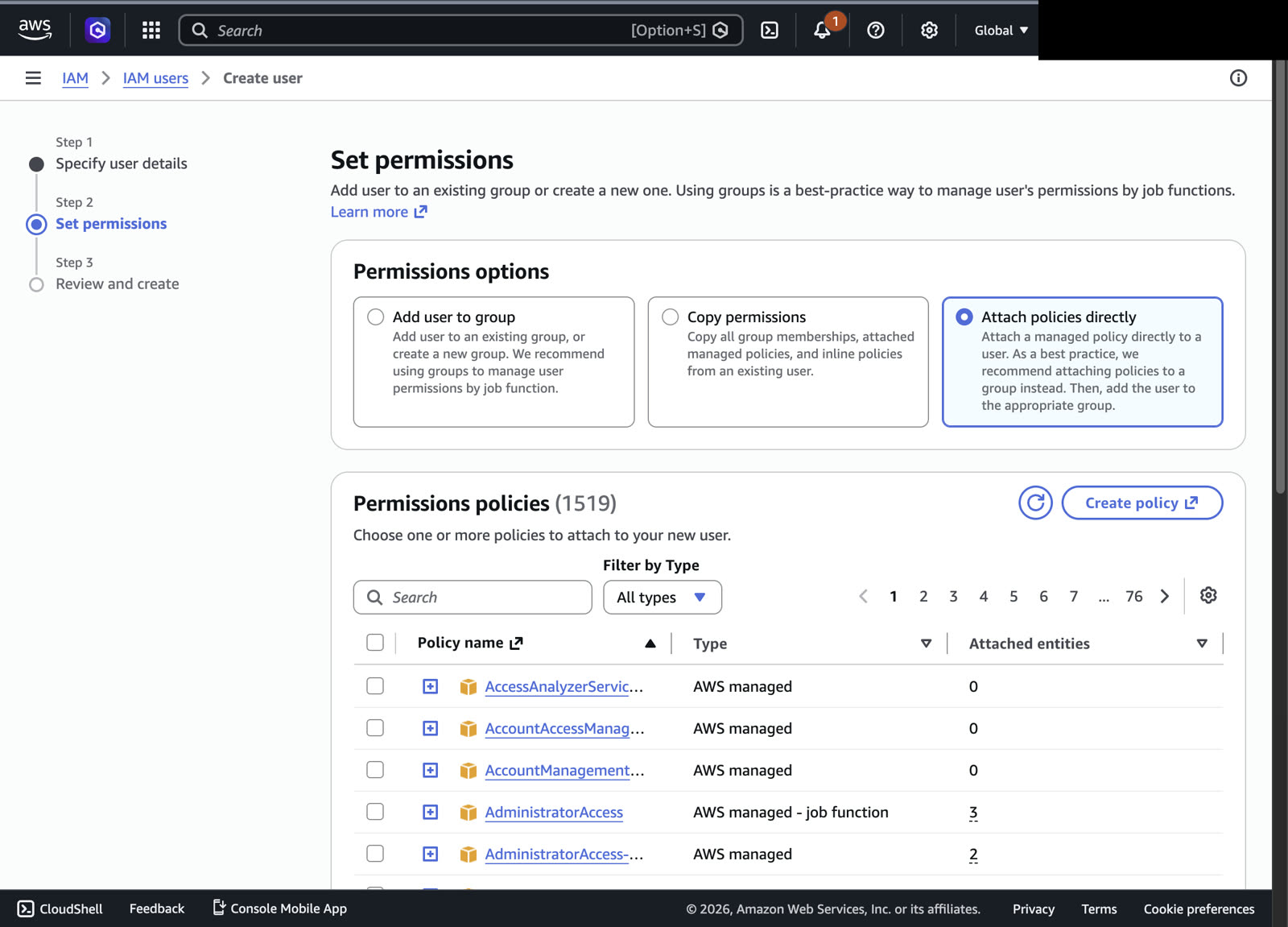Go to next page of policies
The height and width of the screenshot is (927, 1288).
pos(1165,596)
